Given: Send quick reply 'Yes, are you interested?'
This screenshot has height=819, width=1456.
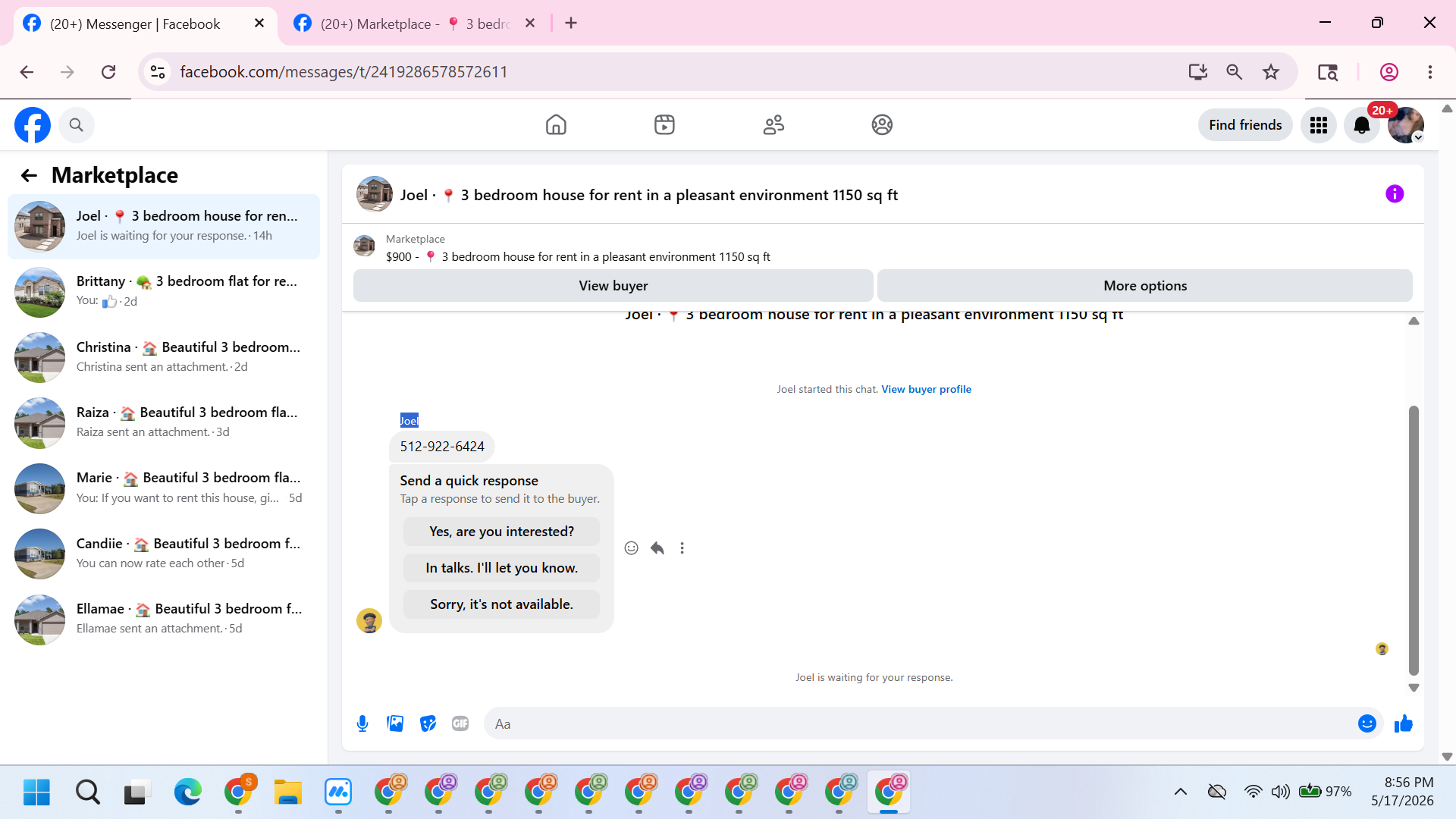Looking at the screenshot, I should (501, 532).
